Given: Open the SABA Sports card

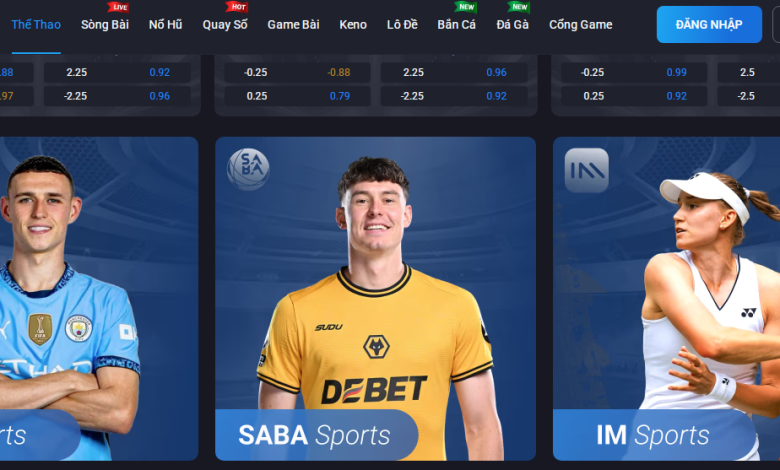Looking at the screenshot, I should pos(375,298).
